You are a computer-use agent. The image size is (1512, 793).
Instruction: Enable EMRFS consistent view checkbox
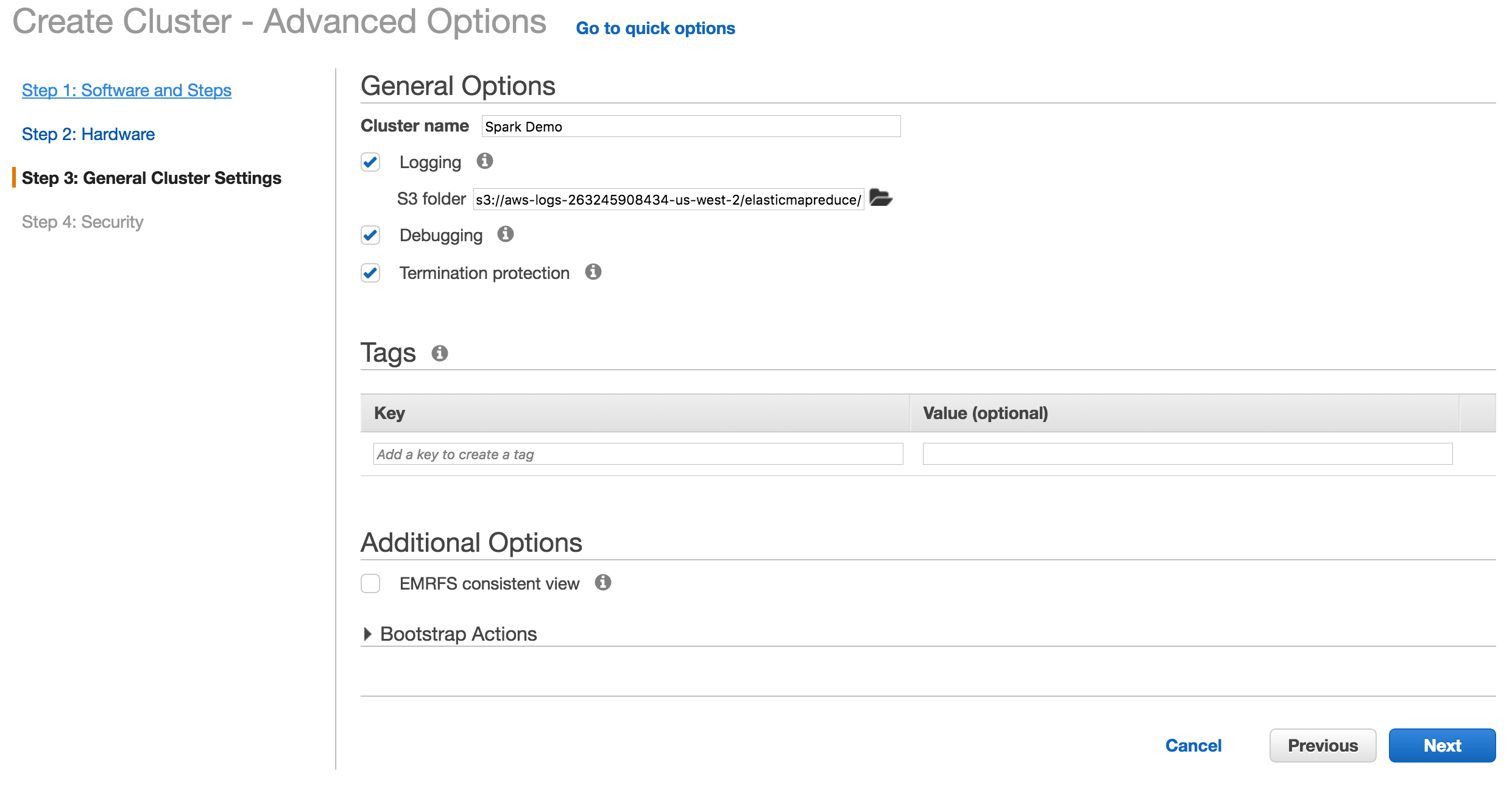(370, 583)
